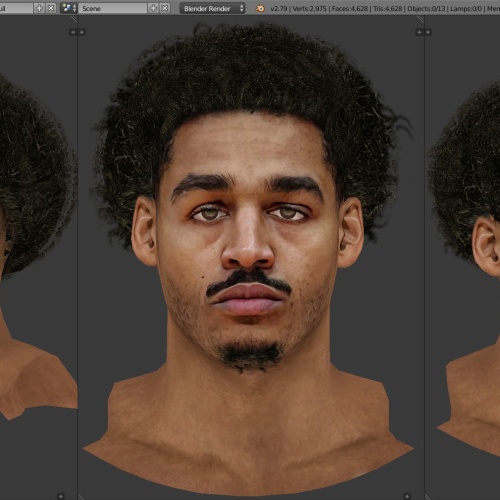Show the hidden center viewport header
Viewport: 500px width, 500px height.
pos(407,496)
